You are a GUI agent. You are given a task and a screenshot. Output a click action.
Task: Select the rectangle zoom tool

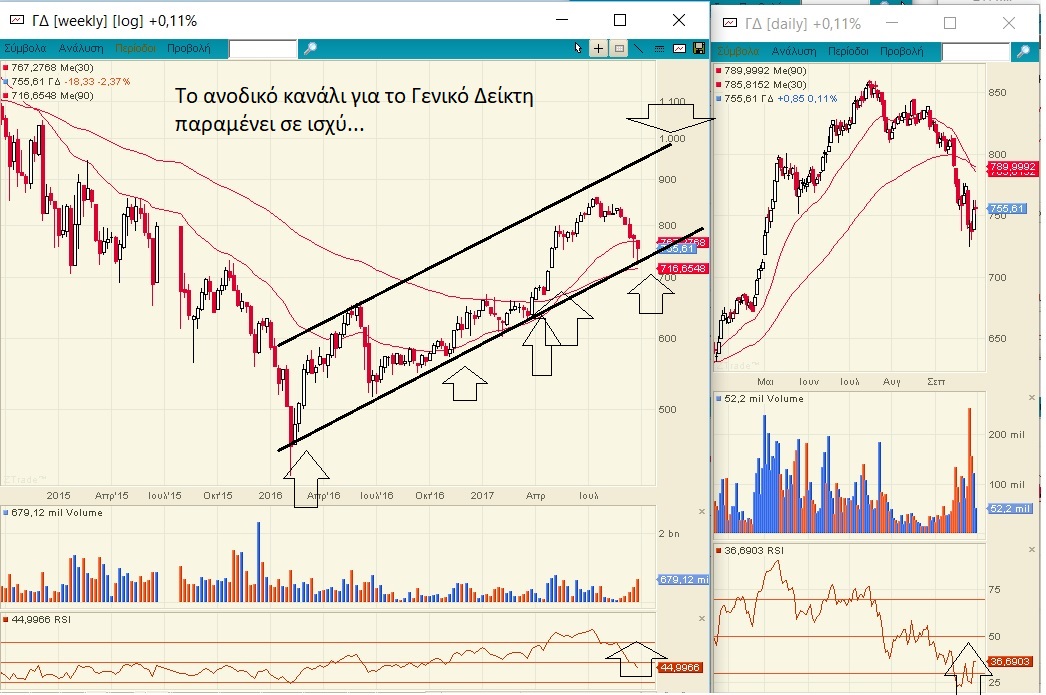pyautogui.click(x=619, y=48)
